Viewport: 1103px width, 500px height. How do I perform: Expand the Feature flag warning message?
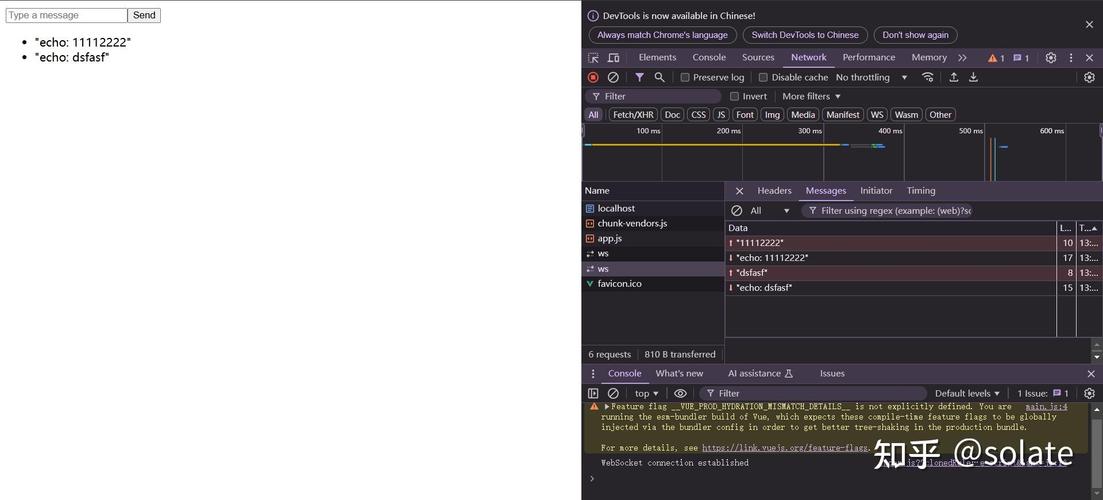coord(607,406)
